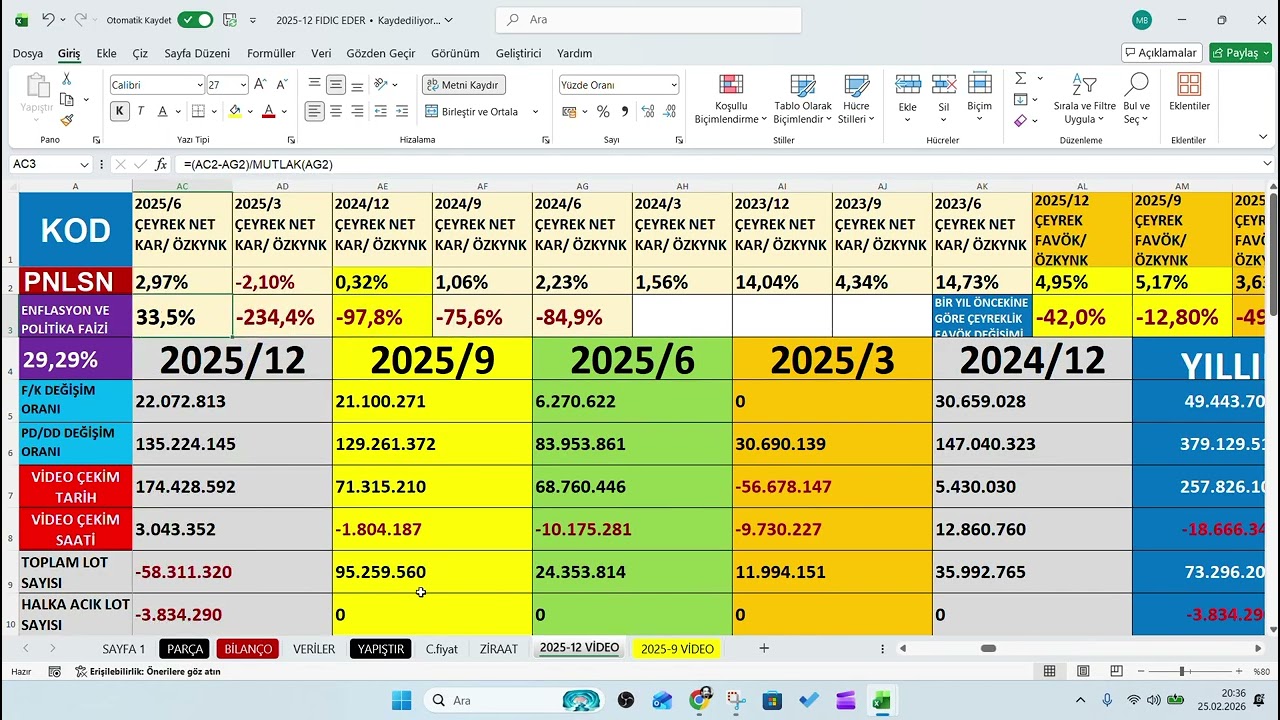Open Hücre Stilleri gallery
1280x720 pixels.
pyautogui.click(x=856, y=99)
